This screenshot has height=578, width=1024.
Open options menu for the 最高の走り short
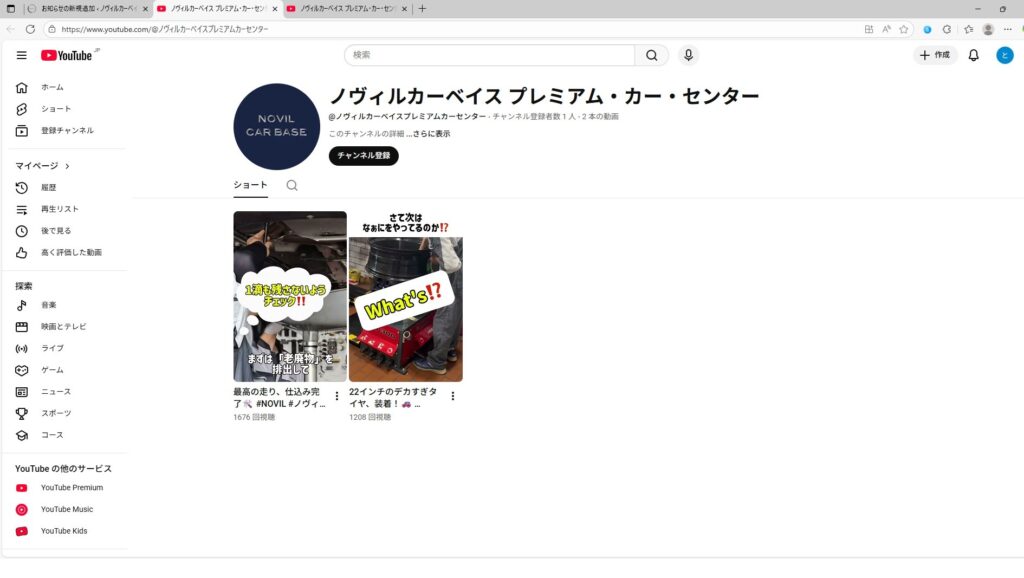337,396
